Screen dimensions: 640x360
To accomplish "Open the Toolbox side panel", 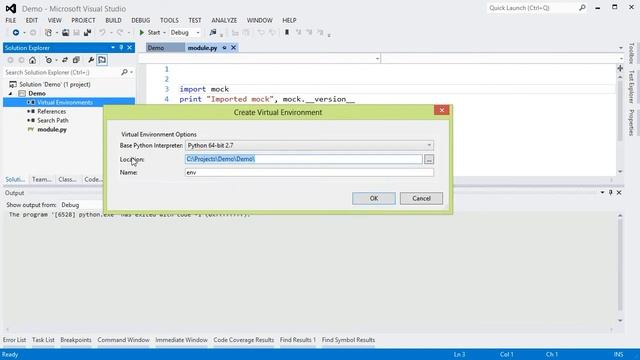I will tap(631, 53).
